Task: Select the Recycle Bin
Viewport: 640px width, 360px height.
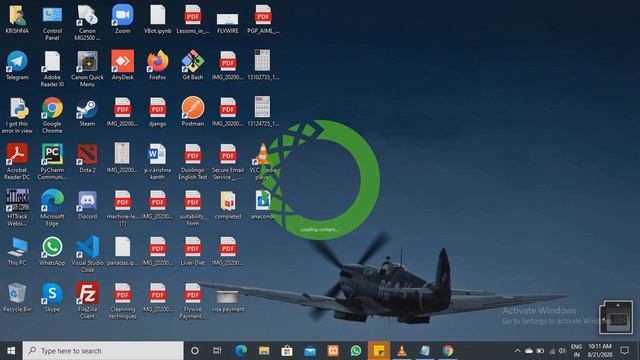Action: [x=17, y=298]
